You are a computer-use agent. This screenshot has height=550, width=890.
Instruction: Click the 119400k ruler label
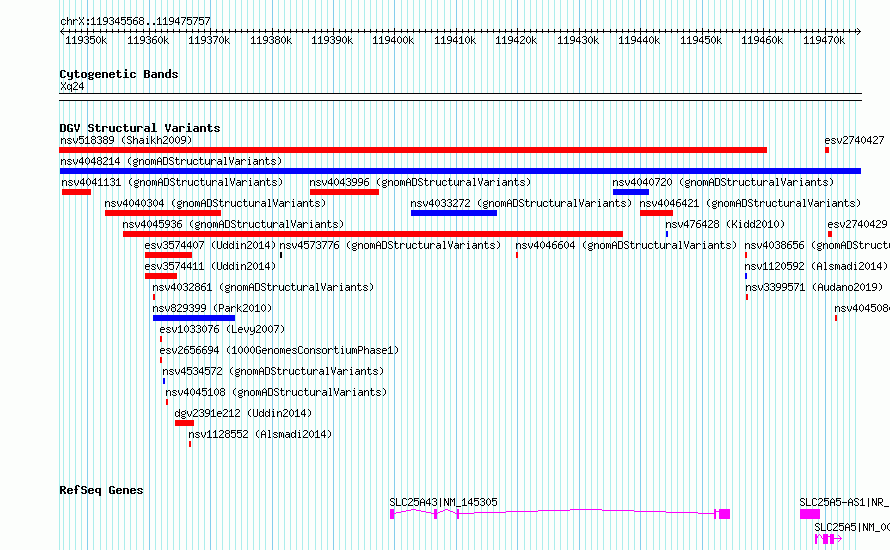pyautogui.click(x=393, y=40)
